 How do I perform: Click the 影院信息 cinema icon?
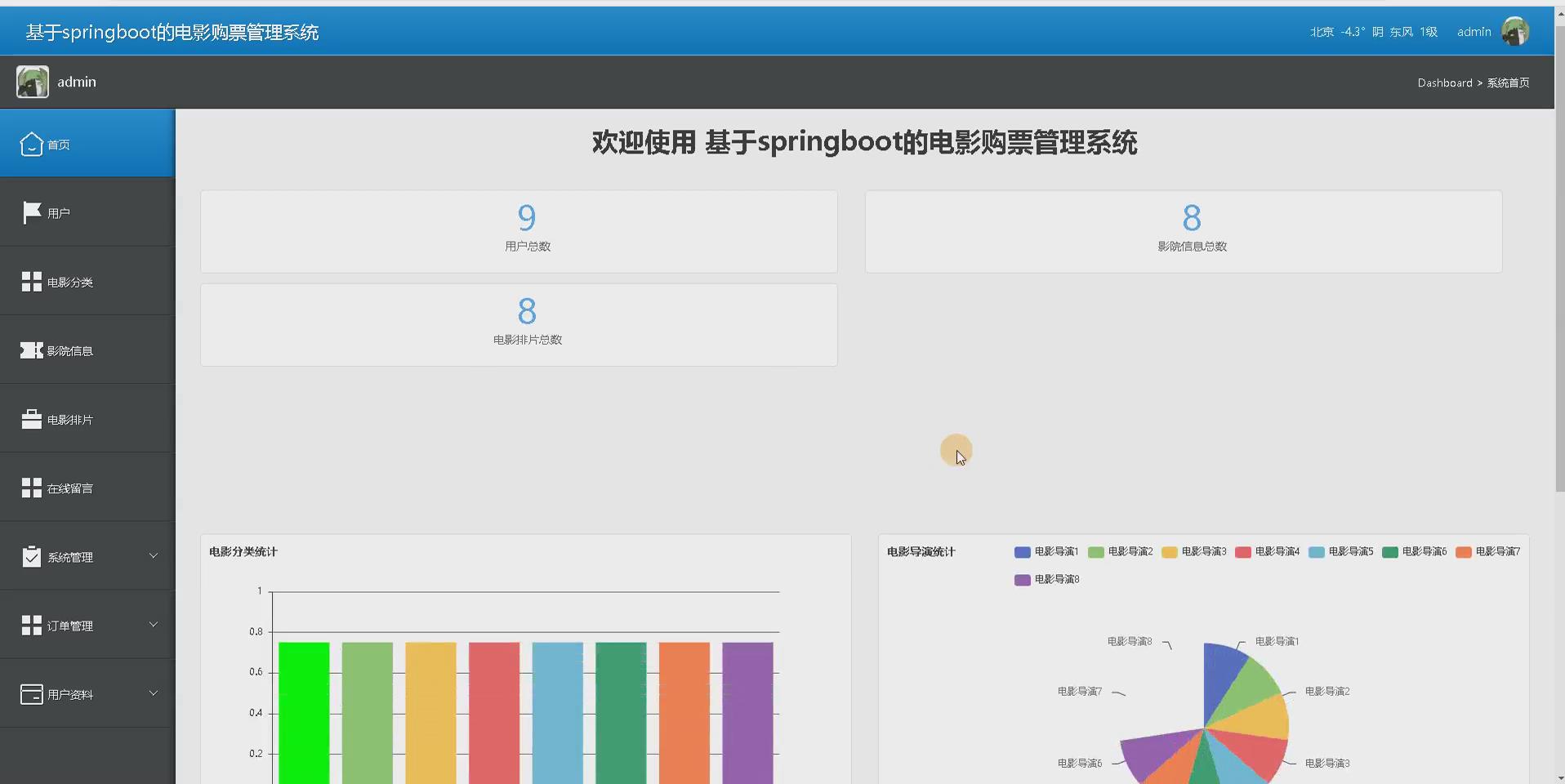click(31, 350)
